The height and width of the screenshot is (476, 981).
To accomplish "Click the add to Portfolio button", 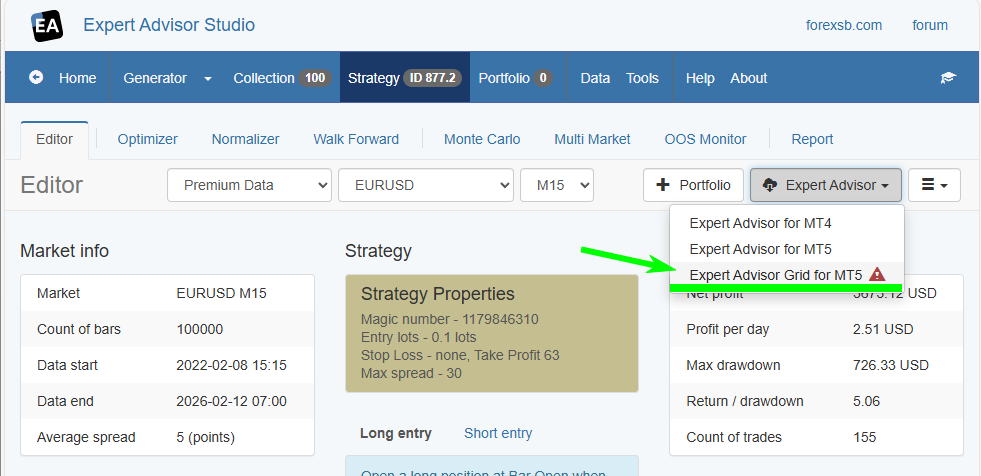I will pos(694,185).
